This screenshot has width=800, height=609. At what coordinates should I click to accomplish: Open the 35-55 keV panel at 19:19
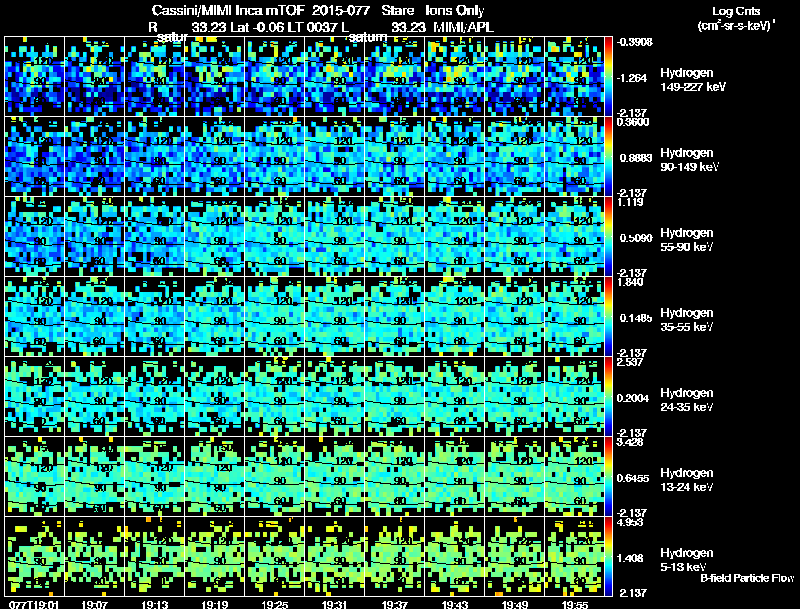(x=214, y=316)
